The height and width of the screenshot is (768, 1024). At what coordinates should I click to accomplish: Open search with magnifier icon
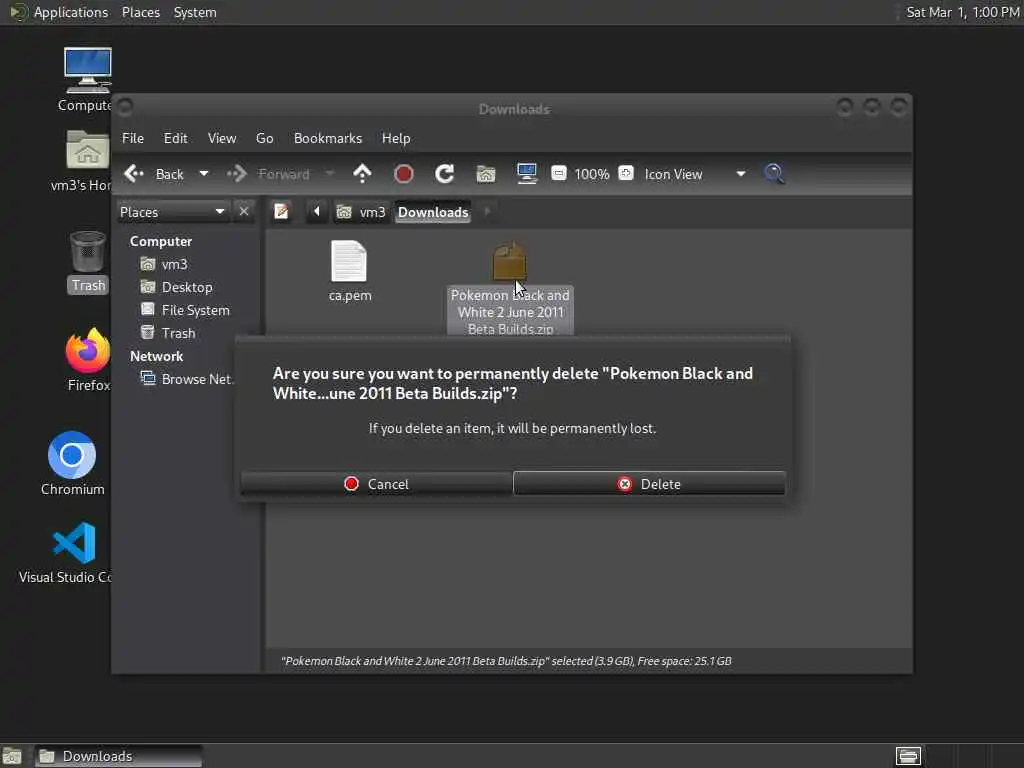(775, 174)
